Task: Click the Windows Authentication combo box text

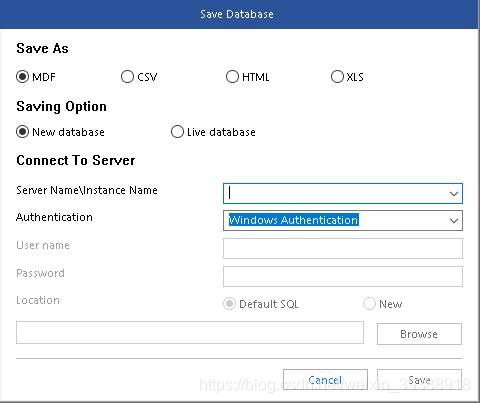Action: 294,220
